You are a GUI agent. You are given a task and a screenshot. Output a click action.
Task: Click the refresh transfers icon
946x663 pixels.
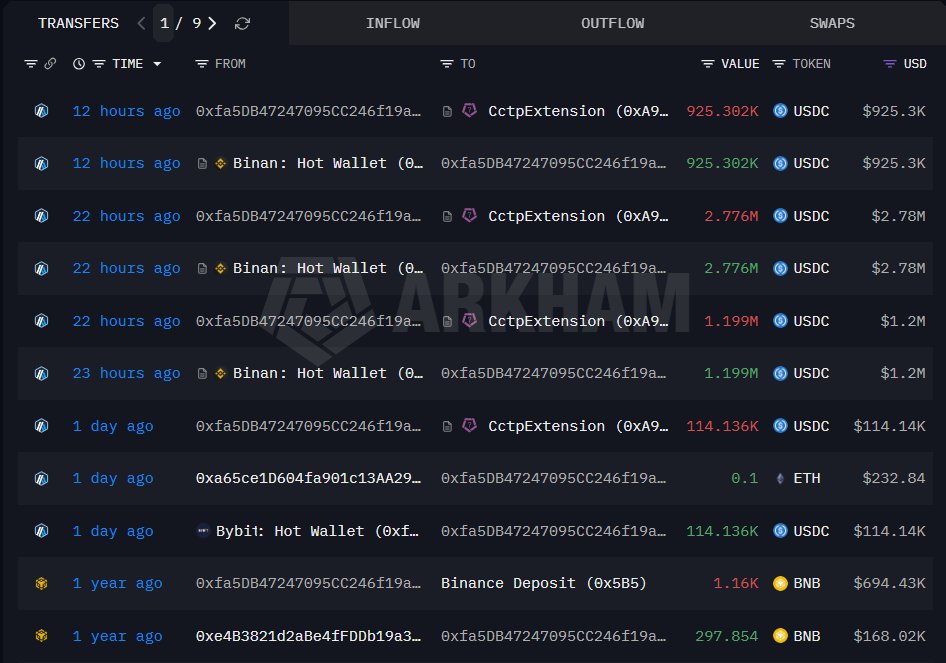tap(242, 23)
